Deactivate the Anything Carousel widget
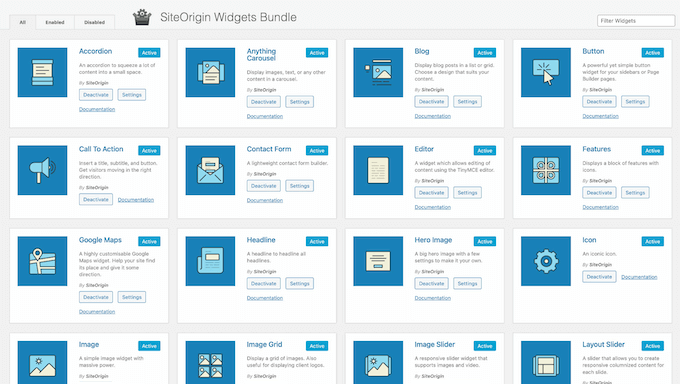The width and height of the screenshot is (680, 384). click(x=264, y=102)
